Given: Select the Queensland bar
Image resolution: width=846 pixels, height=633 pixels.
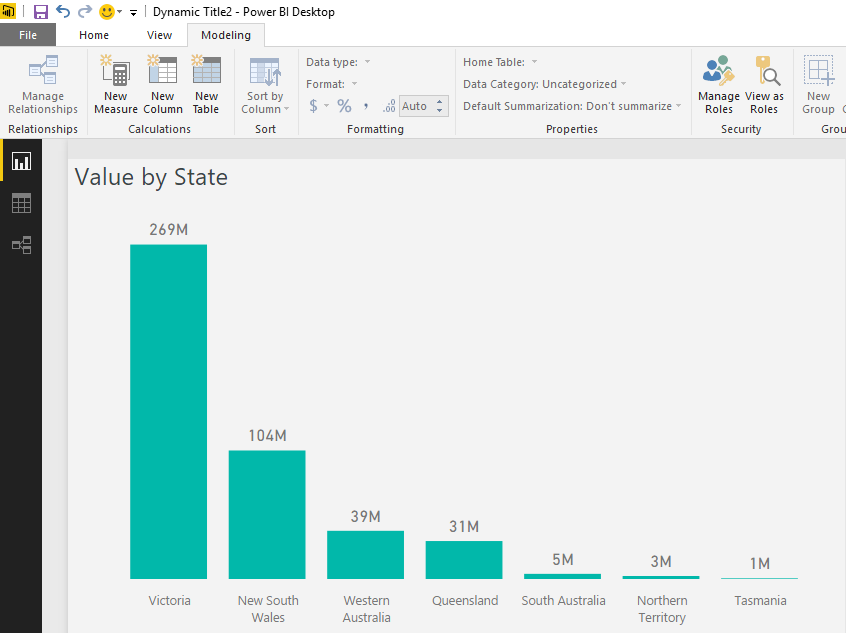Looking at the screenshot, I should coord(464,560).
